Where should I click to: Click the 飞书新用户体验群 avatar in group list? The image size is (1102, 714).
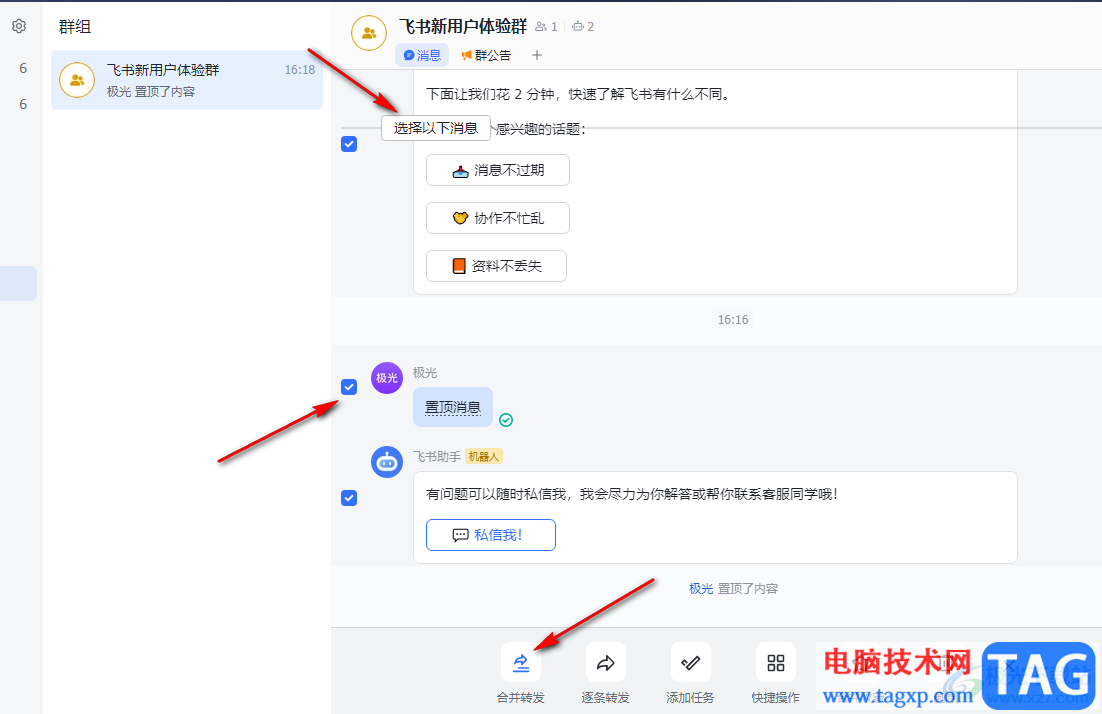point(77,80)
